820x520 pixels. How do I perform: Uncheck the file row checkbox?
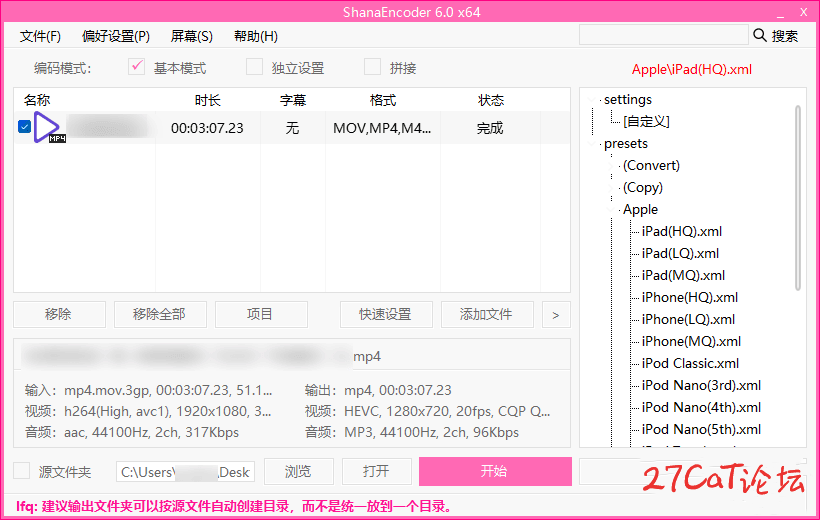[x=25, y=127]
